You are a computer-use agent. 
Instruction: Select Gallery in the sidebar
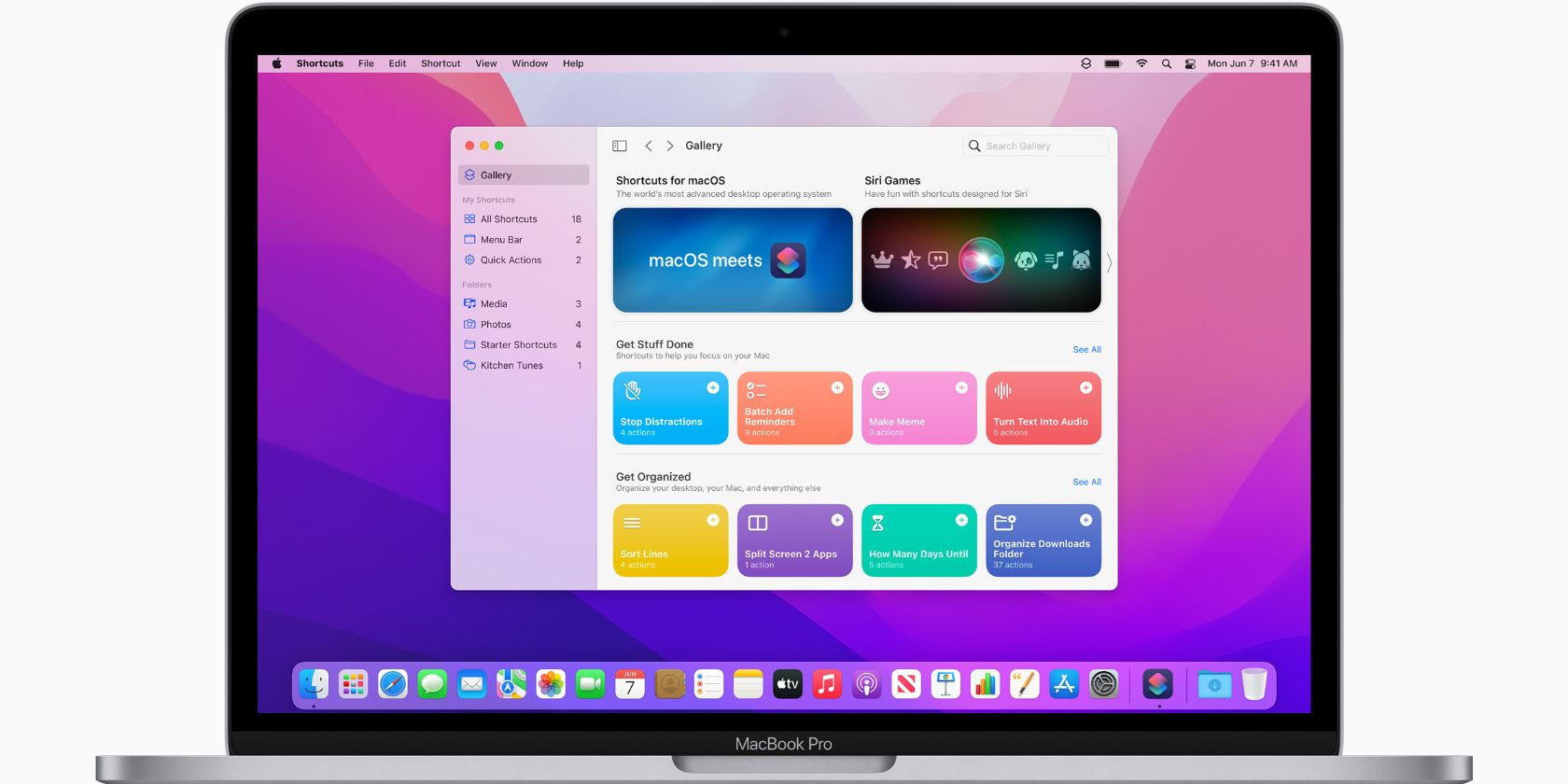[x=524, y=175]
